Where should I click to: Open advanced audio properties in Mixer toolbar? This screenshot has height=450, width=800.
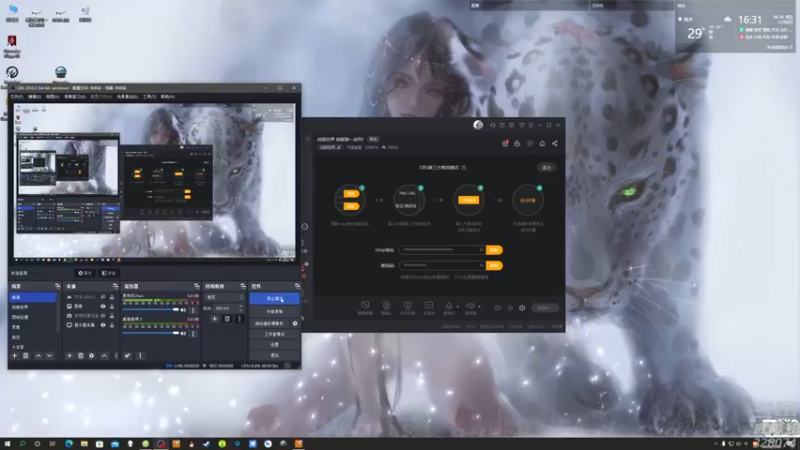(x=128, y=356)
